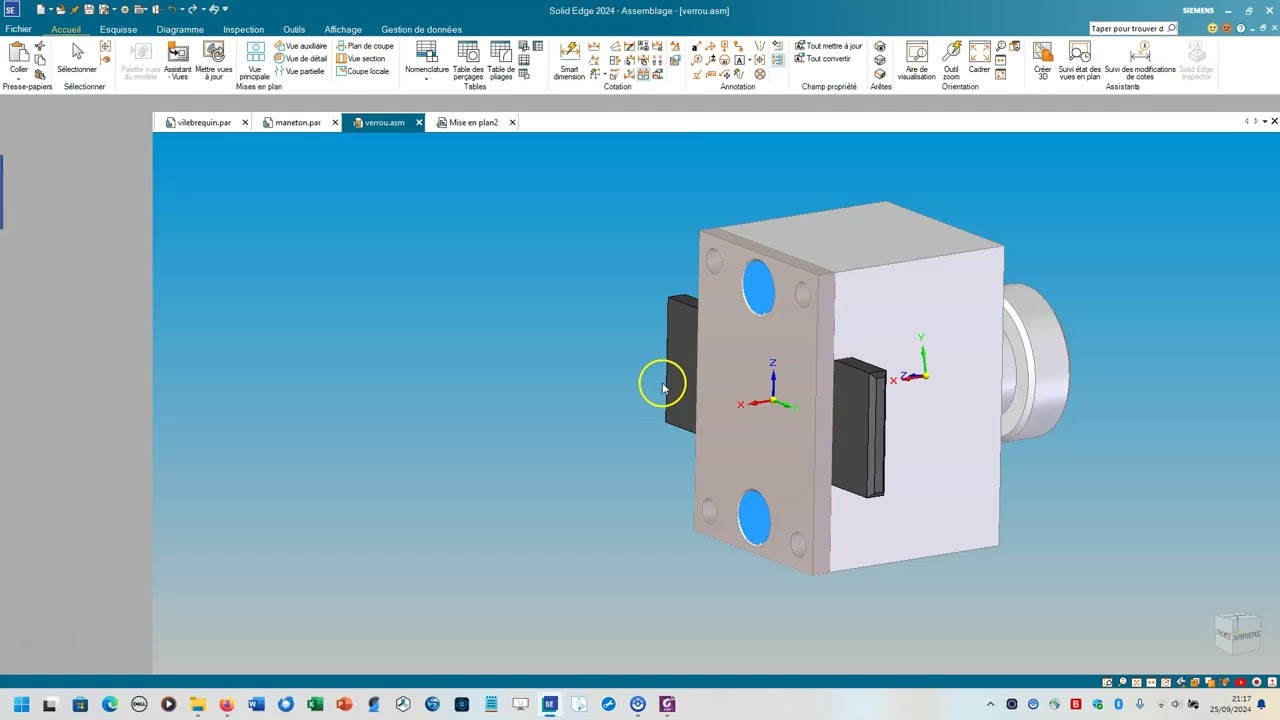Viewport: 1280px width, 720px height.
Task: Open File Explorer from the taskbar
Action: coord(198,704)
